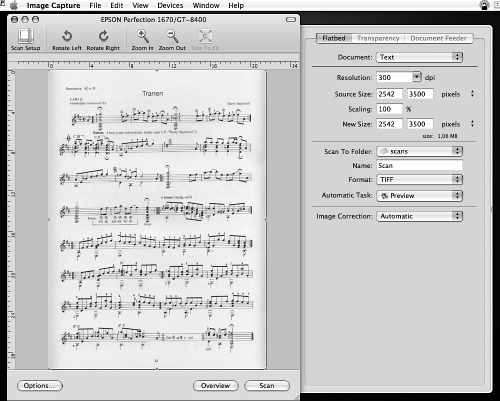Open the Format TIFF dropdown
This screenshot has width=500, height=401.
pos(419,179)
